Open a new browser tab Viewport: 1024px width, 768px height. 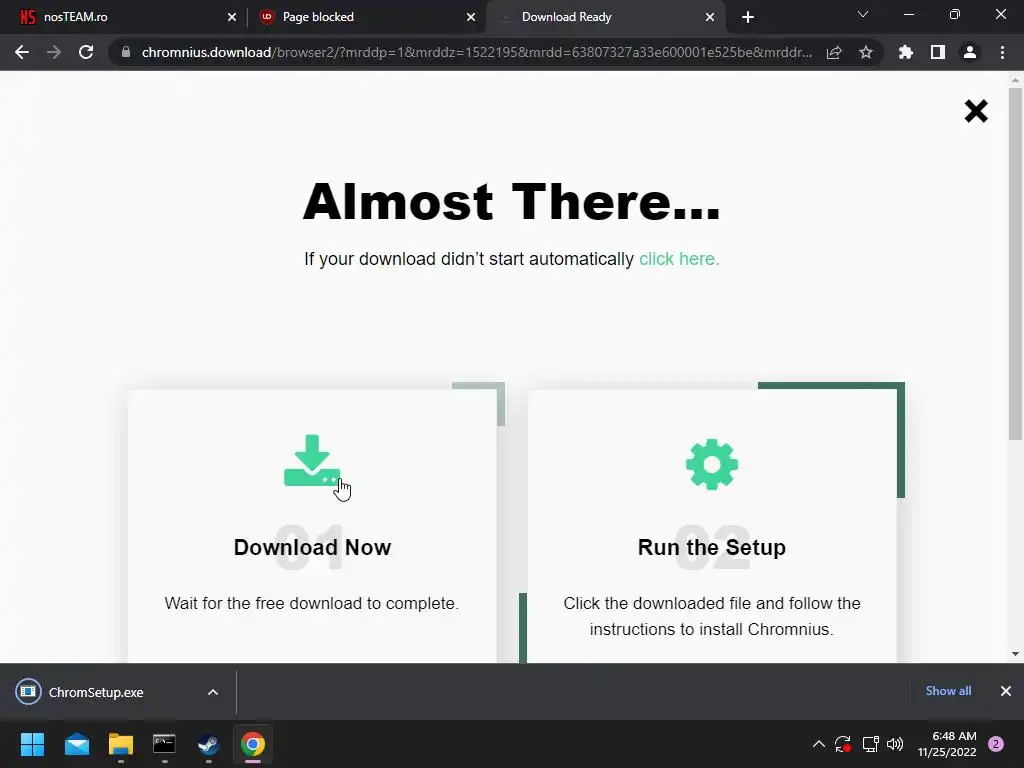pyautogui.click(x=748, y=17)
